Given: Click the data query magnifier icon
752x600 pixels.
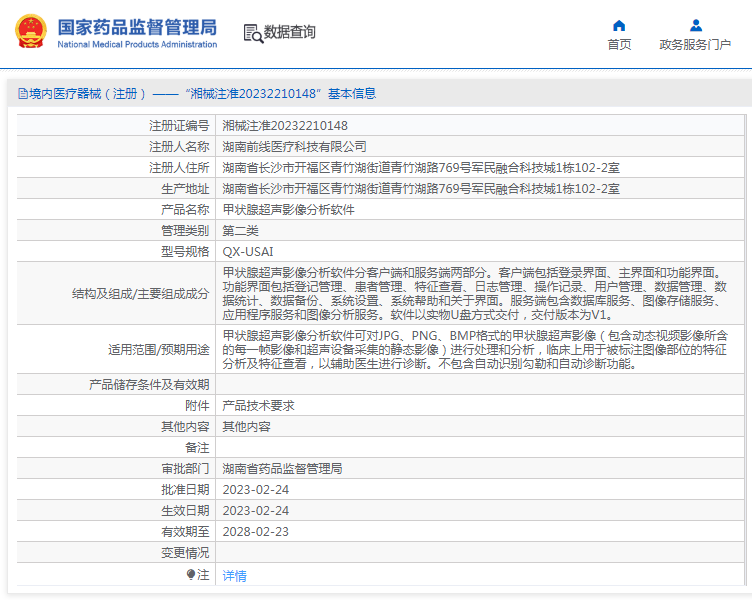Looking at the screenshot, I should click(x=253, y=33).
